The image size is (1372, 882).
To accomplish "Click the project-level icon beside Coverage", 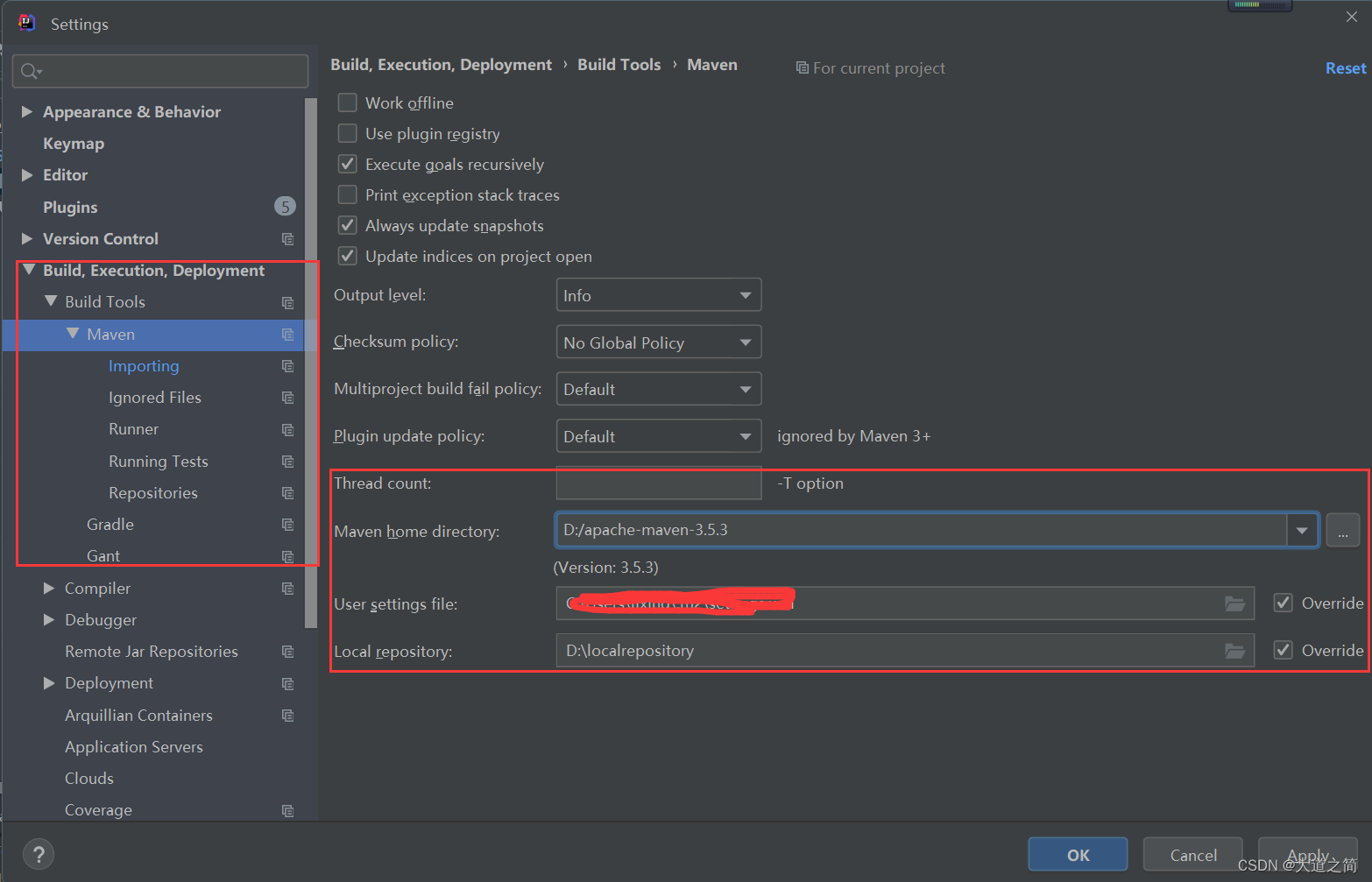I will 287,810.
